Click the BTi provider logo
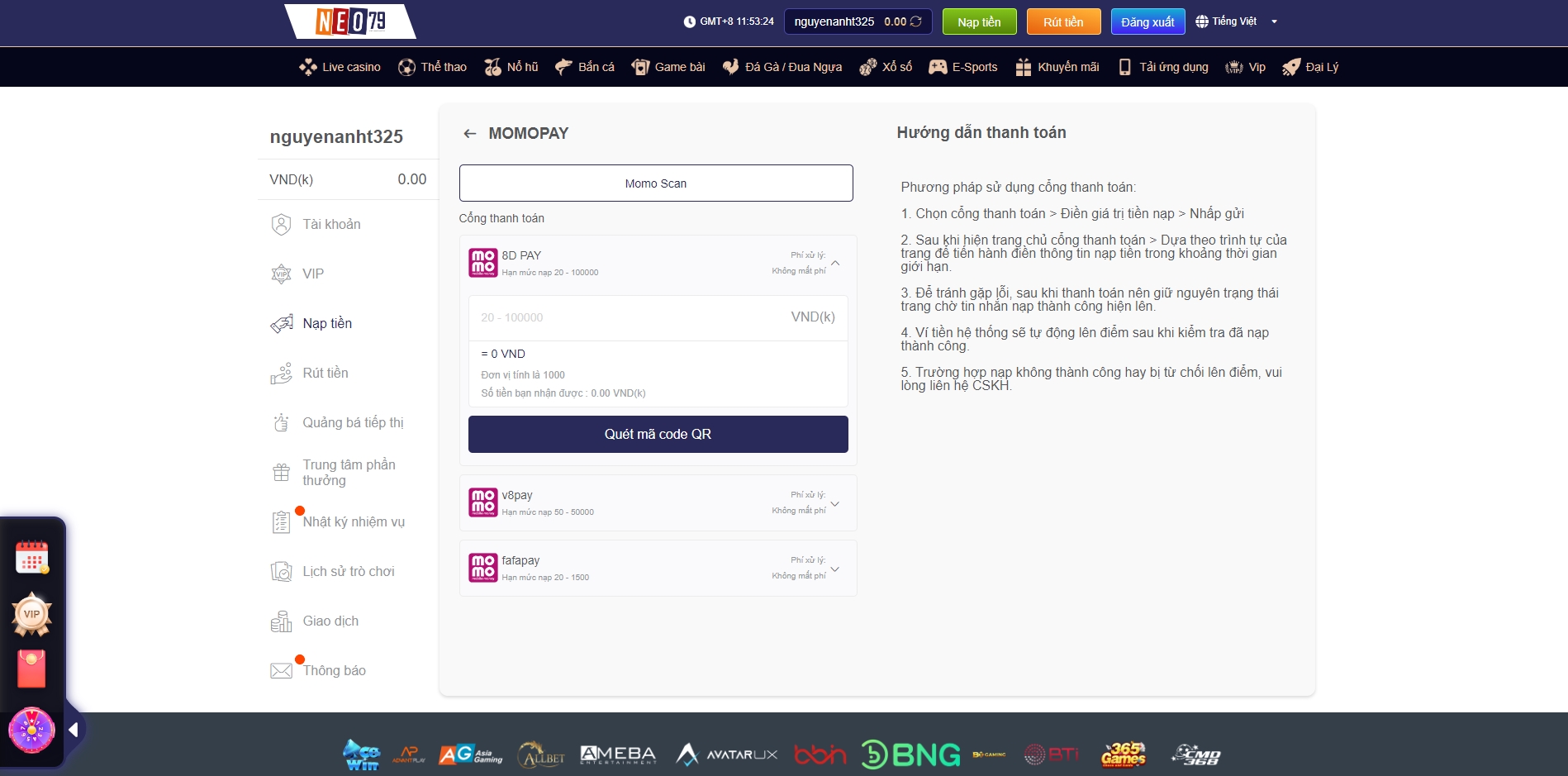The image size is (1568, 776). pyautogui.click(x=1052, y=755)
